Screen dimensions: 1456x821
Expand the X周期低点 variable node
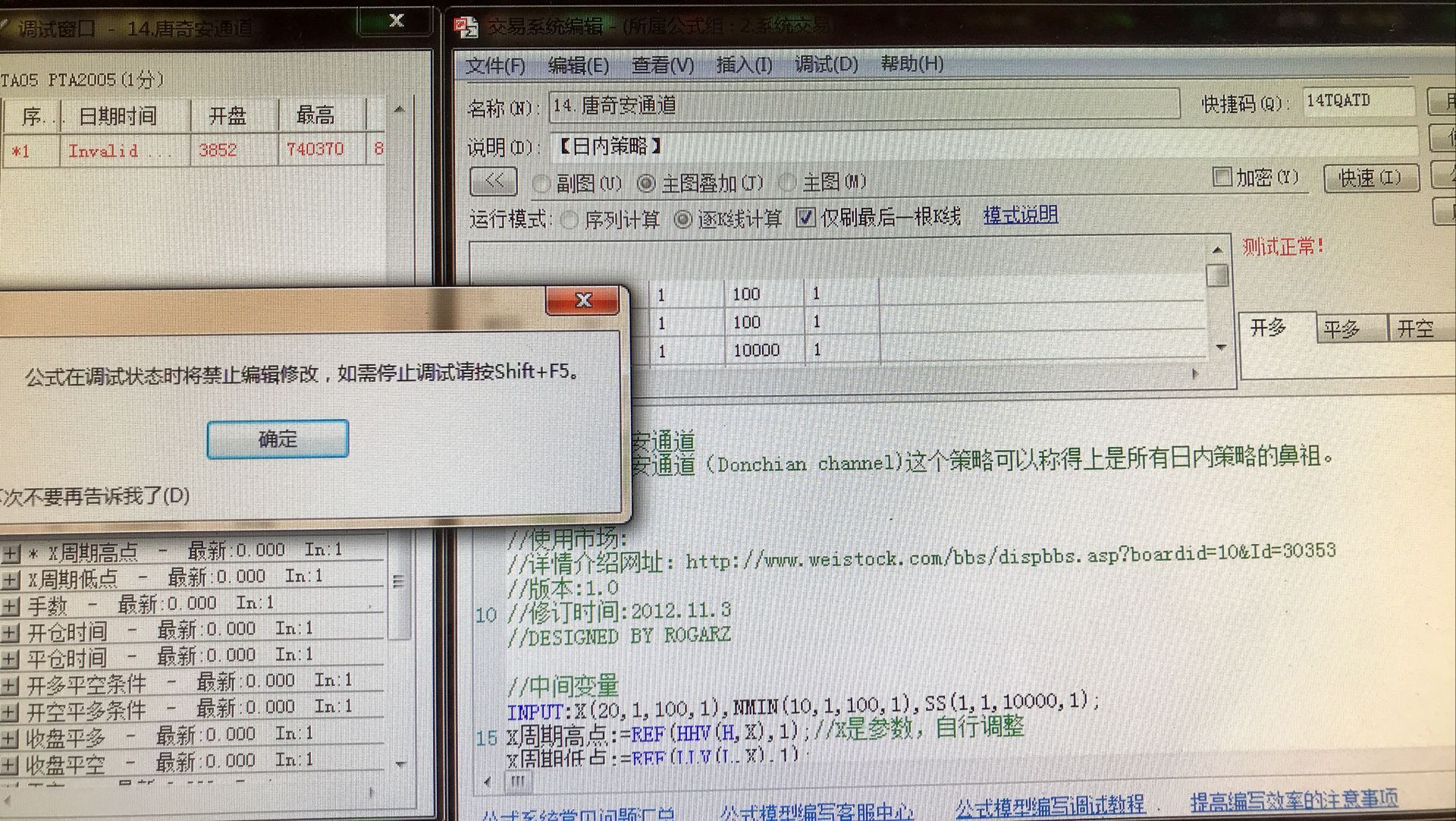pos(11,580)
